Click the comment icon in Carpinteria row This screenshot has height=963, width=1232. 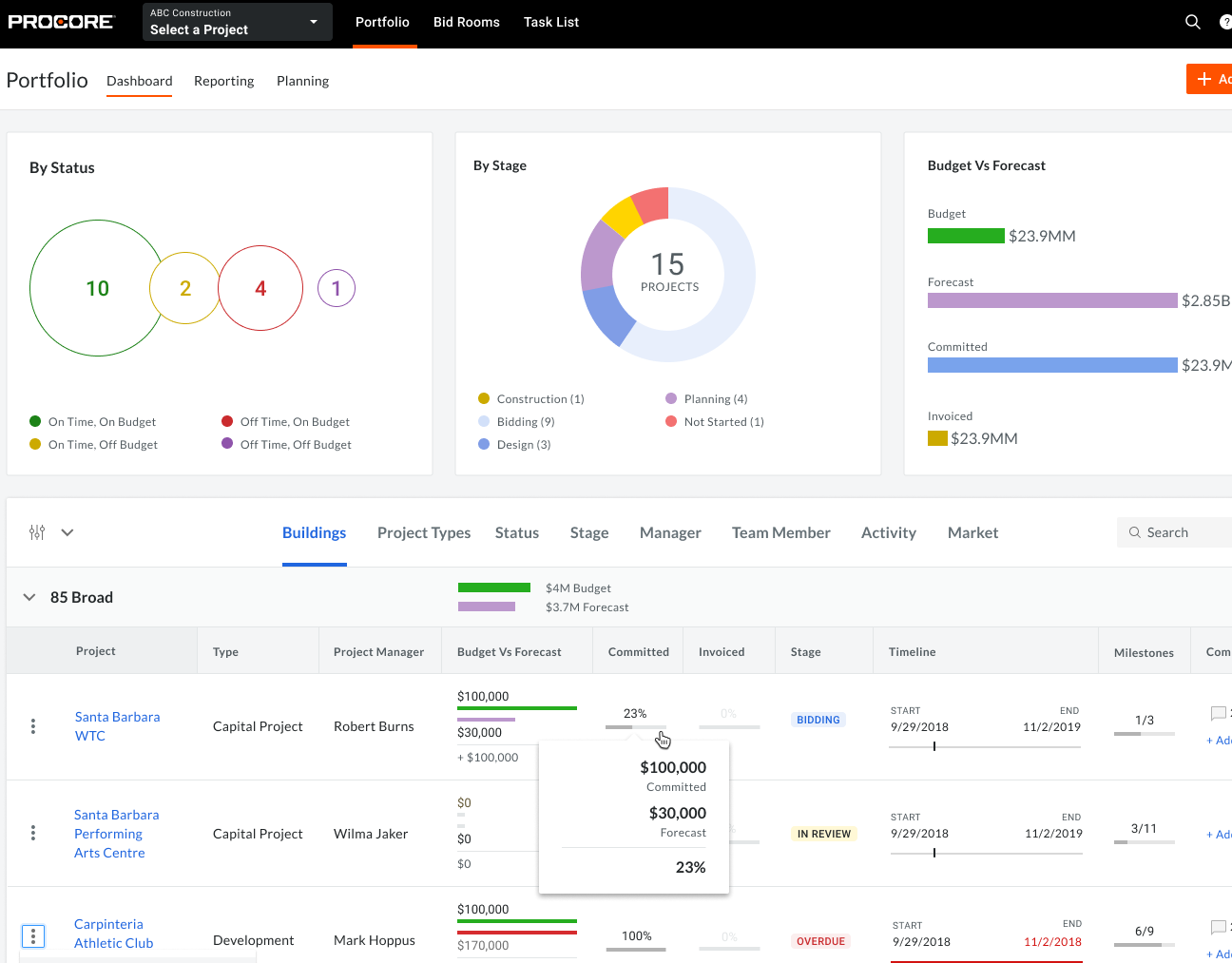[1218, 927]
